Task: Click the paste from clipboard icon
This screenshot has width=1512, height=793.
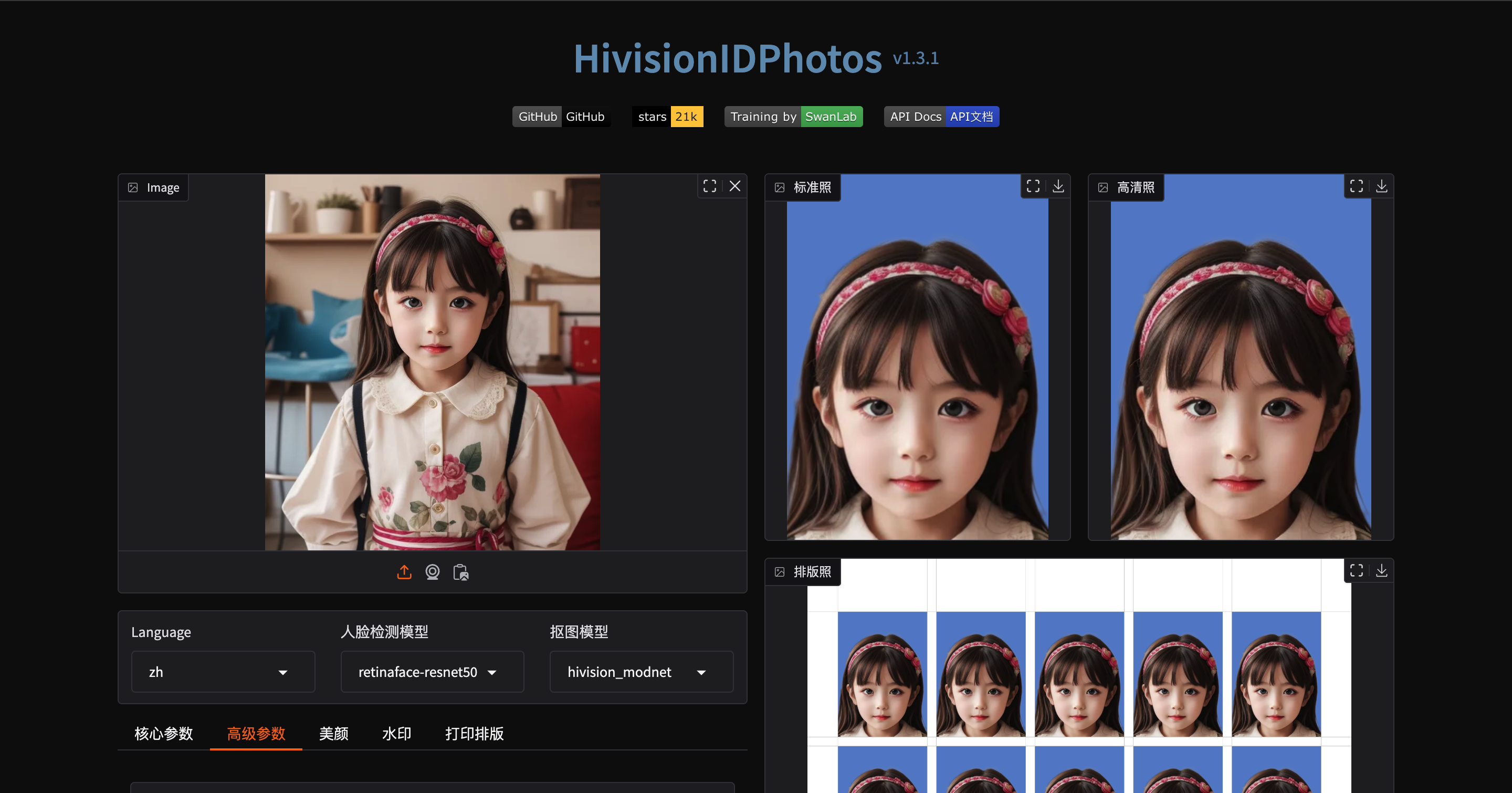Action: [x=461, y=572]
